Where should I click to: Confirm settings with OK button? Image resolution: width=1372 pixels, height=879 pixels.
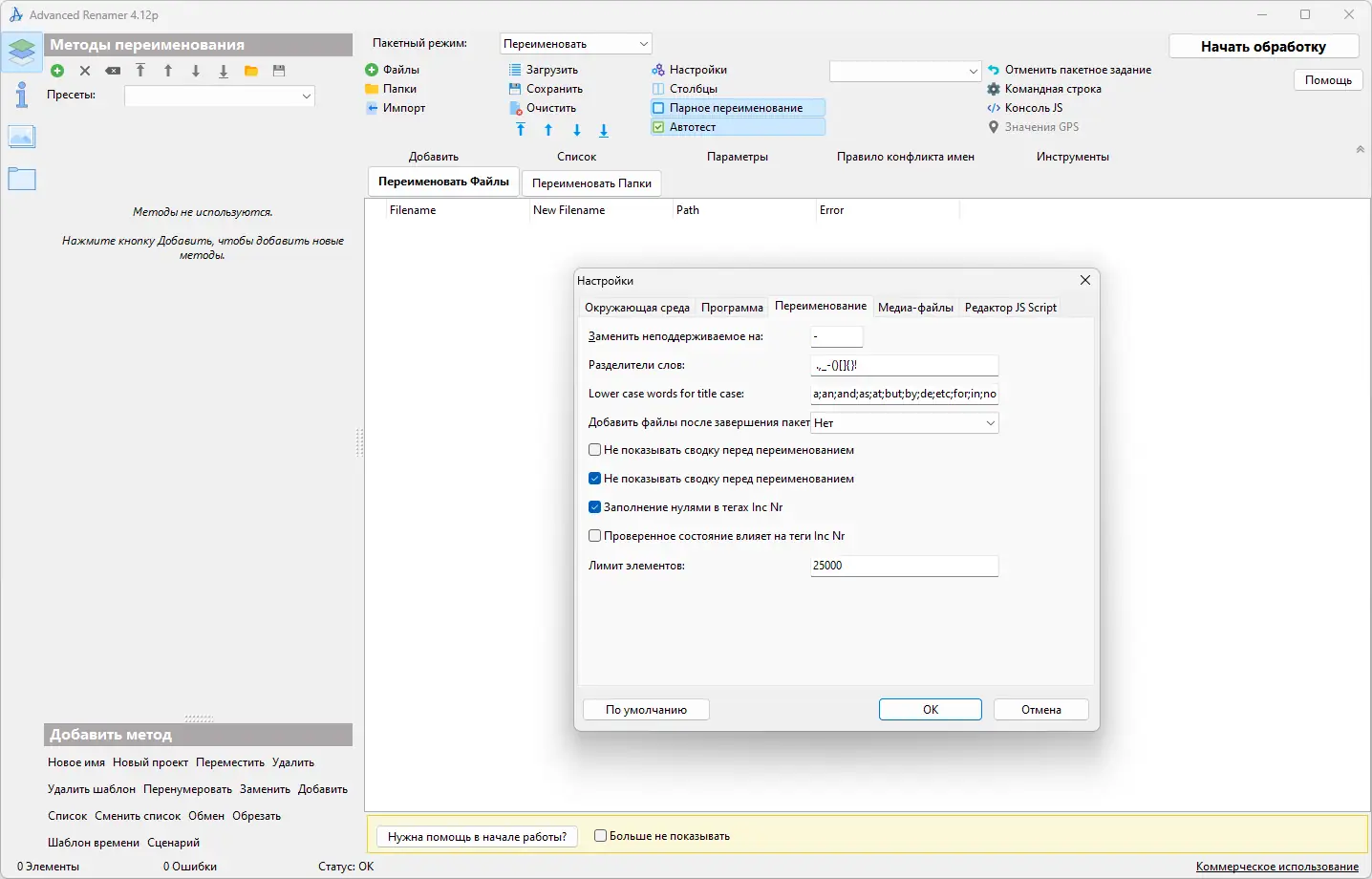click(x=931, y=710)
